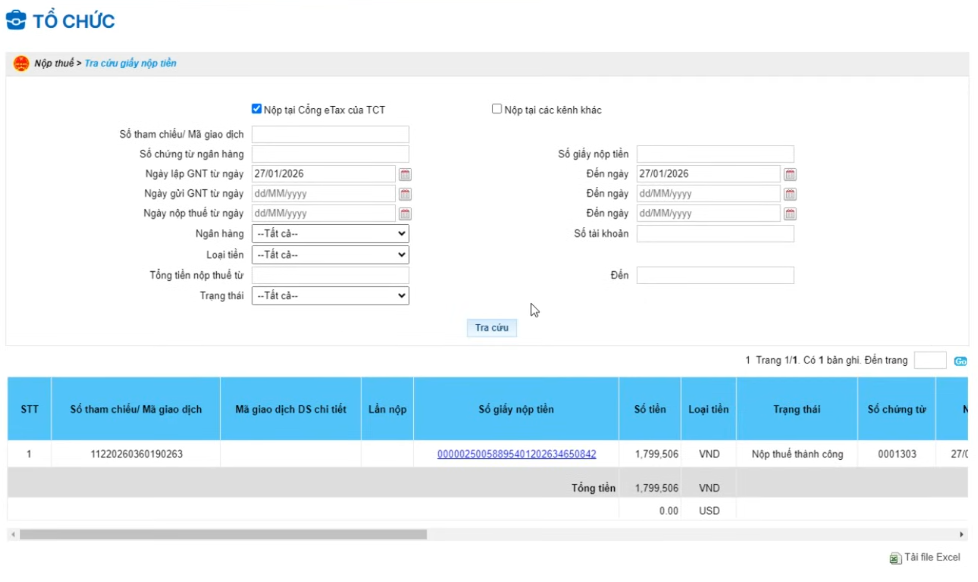Click Trạng thái column header
978x582 pixels.
(x=796, y=409)
